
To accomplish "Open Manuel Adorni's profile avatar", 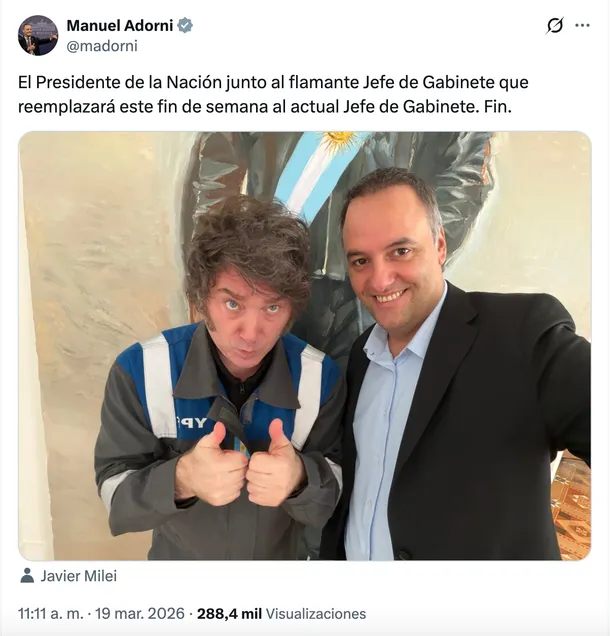I will click(x=38, y=35).
